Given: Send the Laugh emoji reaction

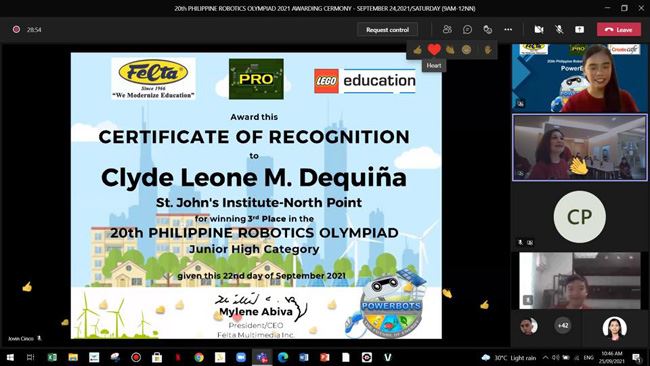Looking at the screenshot, I should click(466, 50).
